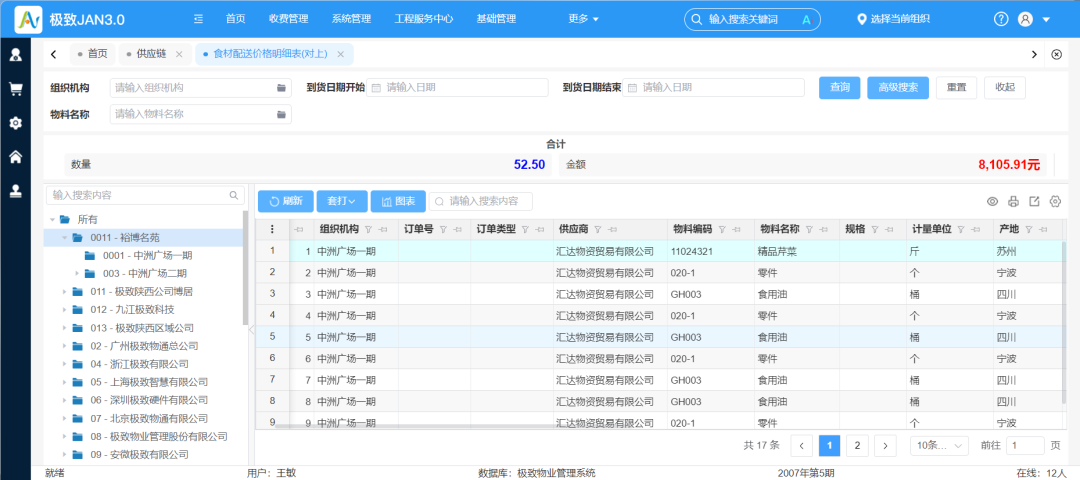Open user account dropdown arrow
Image resolution: width=1080 pixels, height=480 pixels.
pyautogui.click(x=1046, y=19)
